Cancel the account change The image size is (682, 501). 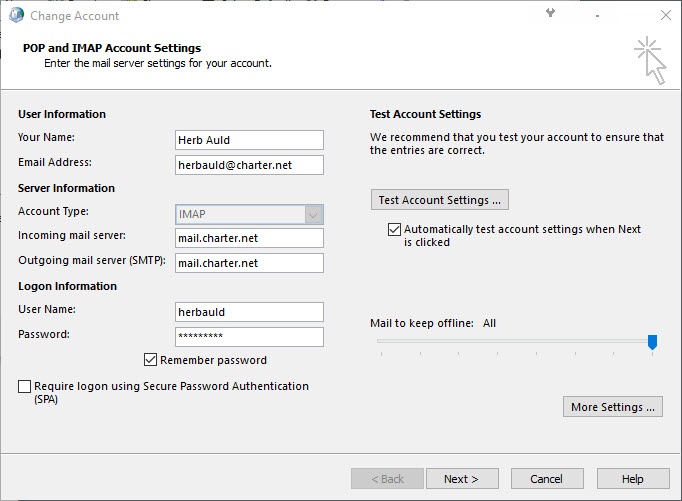tap(546, 479)
